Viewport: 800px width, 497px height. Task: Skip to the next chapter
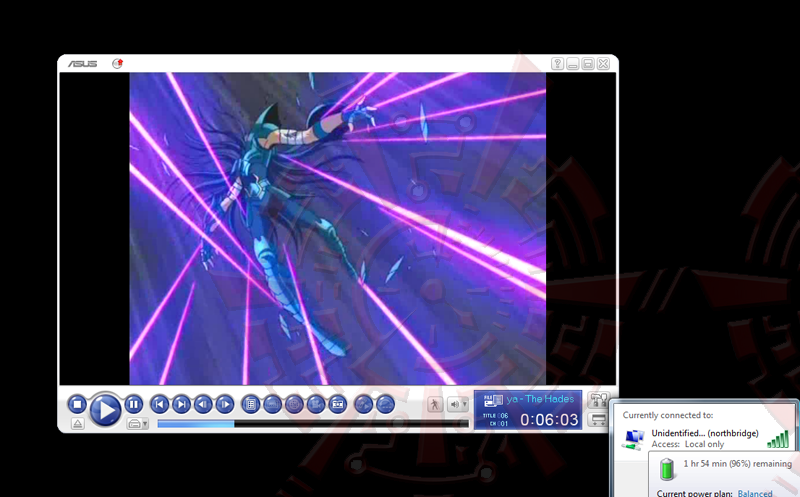[x=181, y=405]
